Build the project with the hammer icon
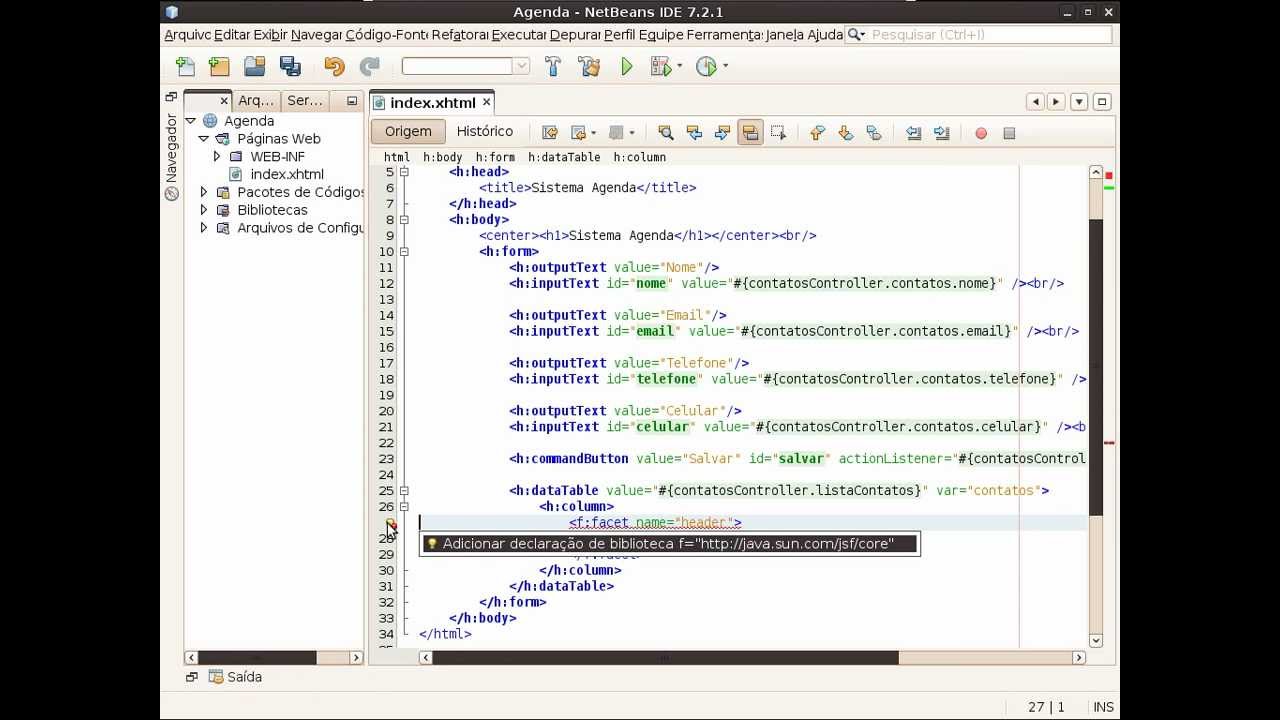This screenshot has width=1280, height=720. 553,67
